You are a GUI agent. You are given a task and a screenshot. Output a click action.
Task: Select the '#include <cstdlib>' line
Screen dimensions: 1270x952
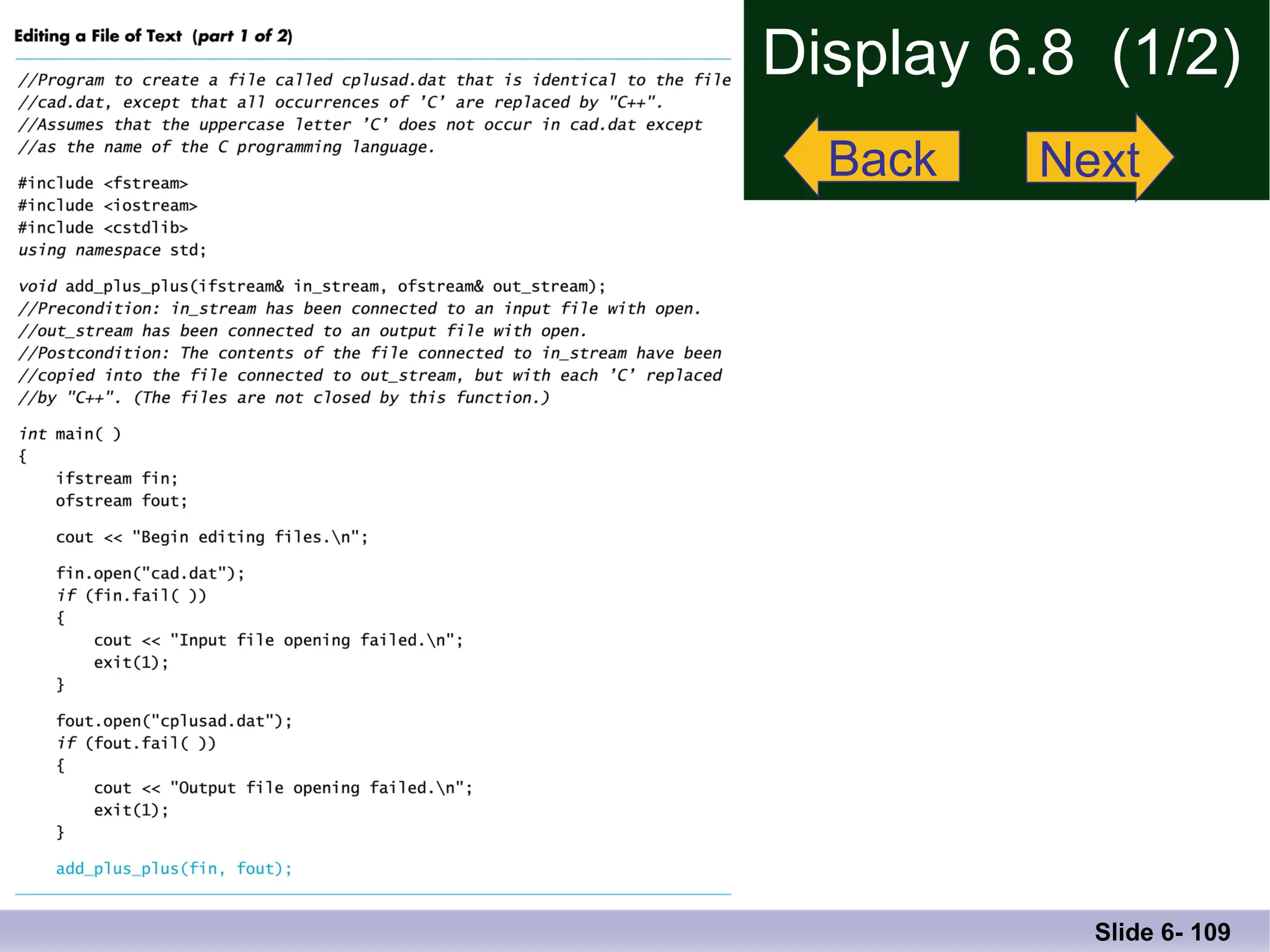click(103, 228)
